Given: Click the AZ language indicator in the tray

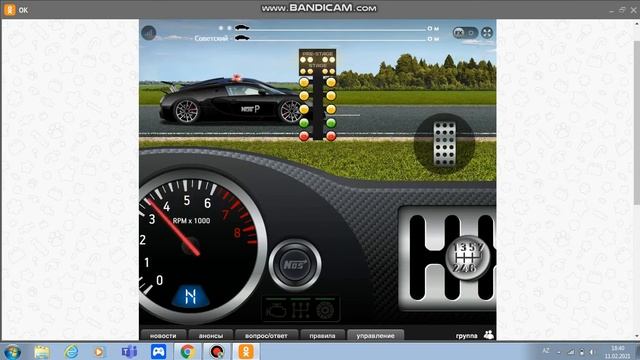Looking at the screenshot, I should [546, 351].
